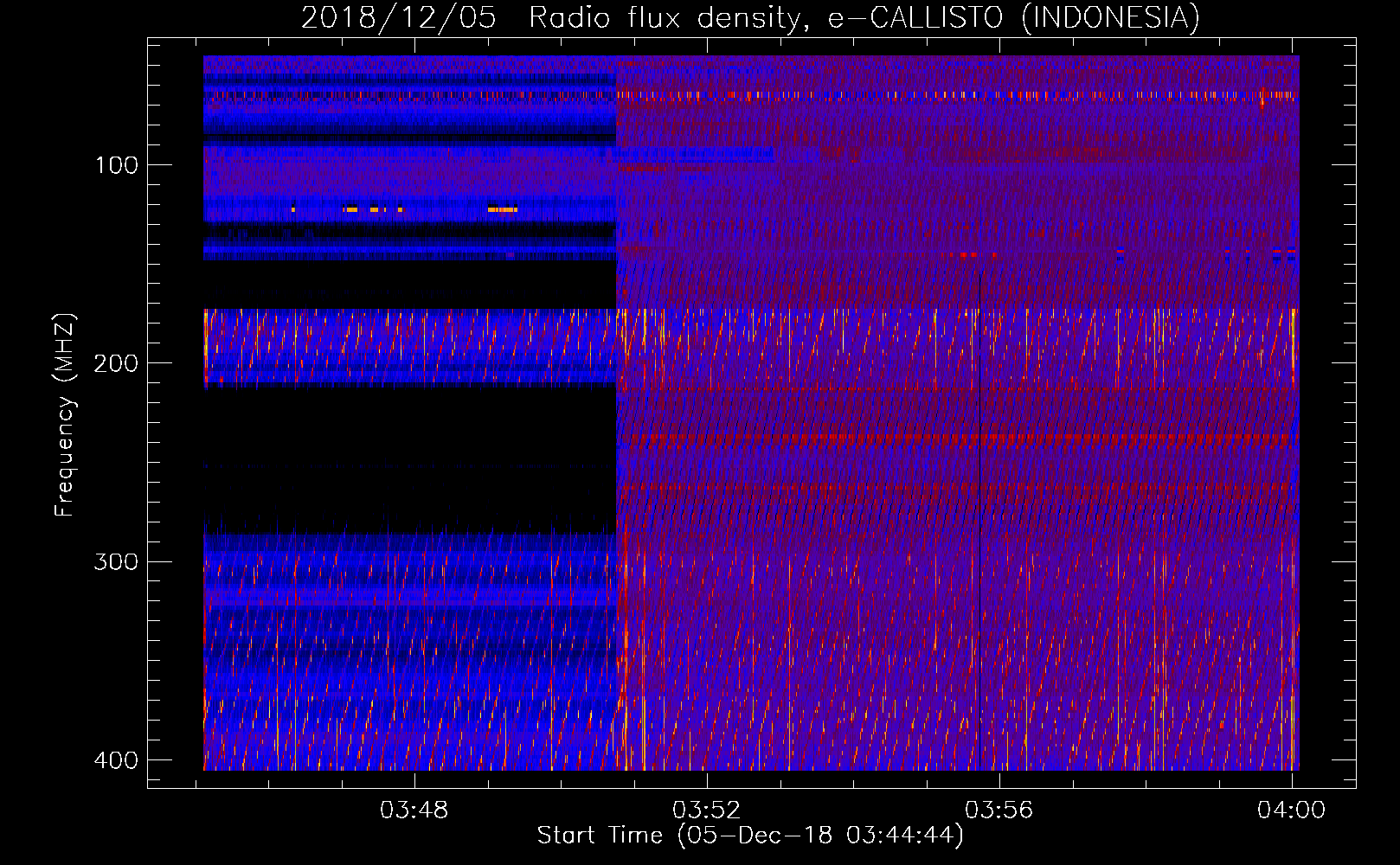Click the 100 frequency tick label

pyautogui.click(x=116, y=165)
